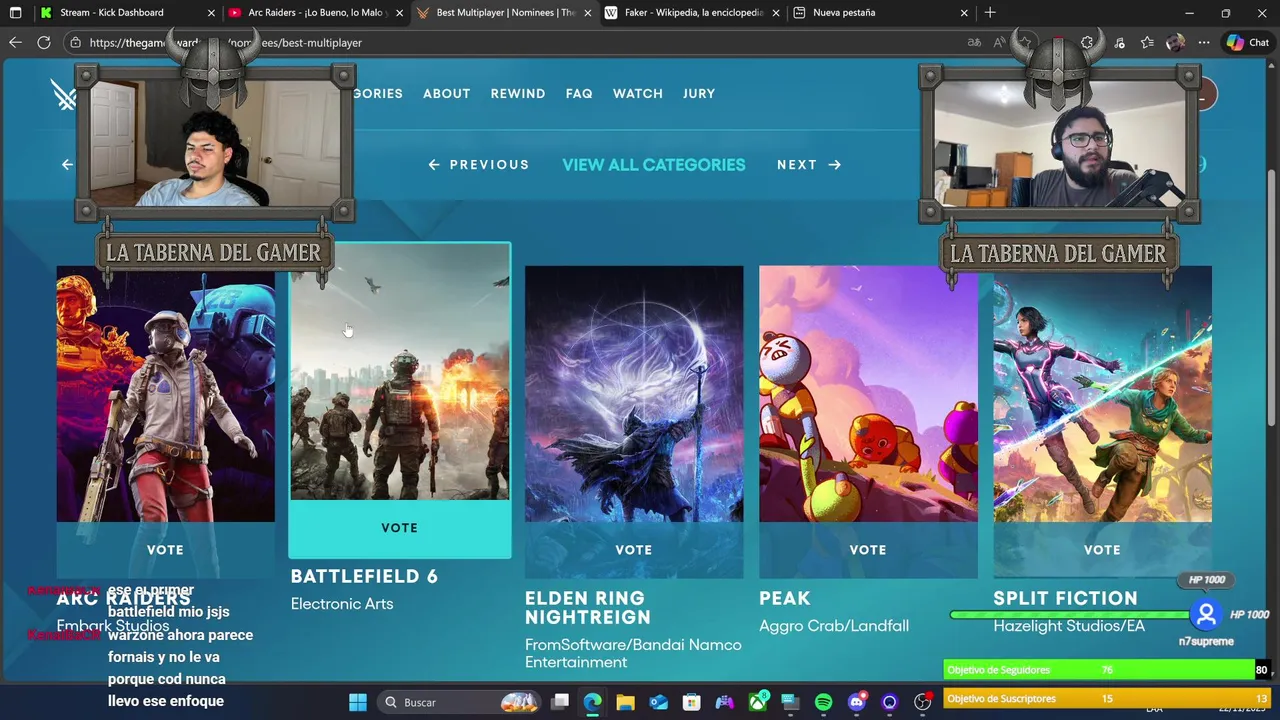Vote for Arc Raiders
1280x720 pixels.
tap(165, 550)
